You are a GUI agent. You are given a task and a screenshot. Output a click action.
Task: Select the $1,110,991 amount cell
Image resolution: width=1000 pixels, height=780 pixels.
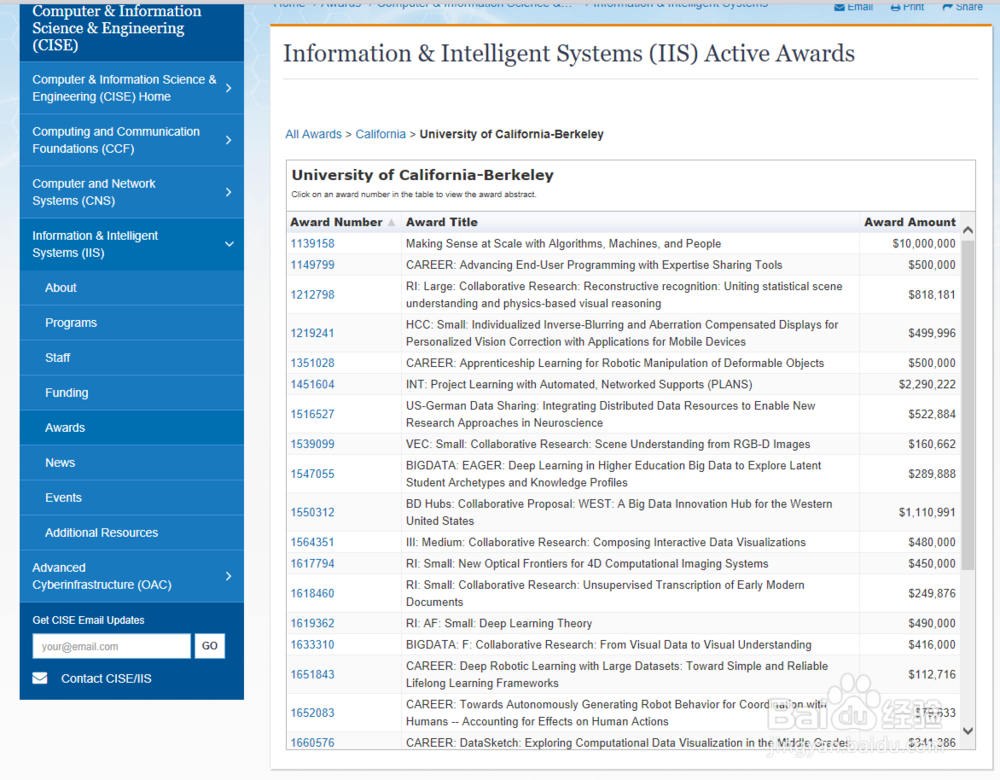pos(927,512)
